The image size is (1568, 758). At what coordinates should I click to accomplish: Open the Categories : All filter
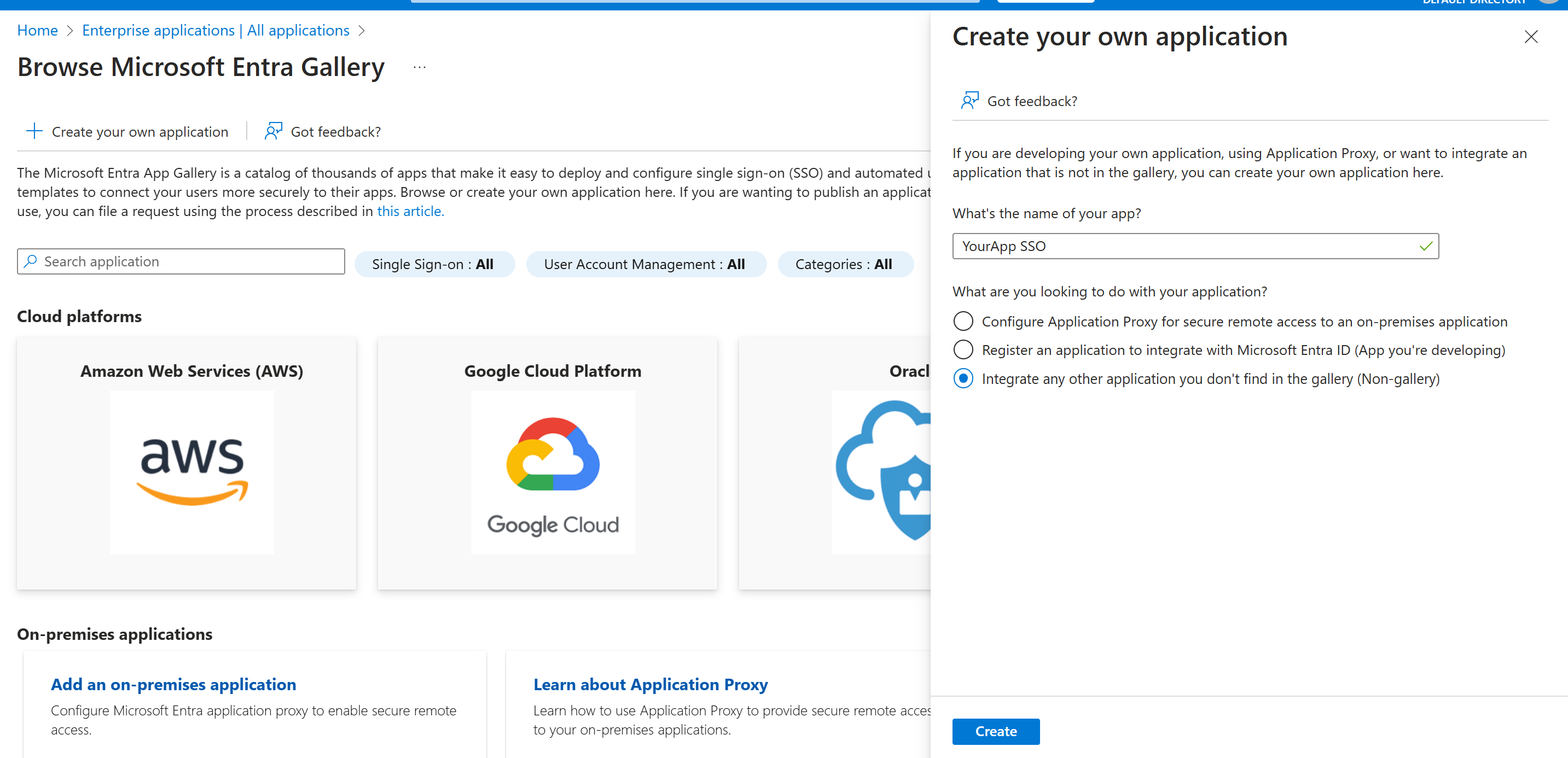845,264
